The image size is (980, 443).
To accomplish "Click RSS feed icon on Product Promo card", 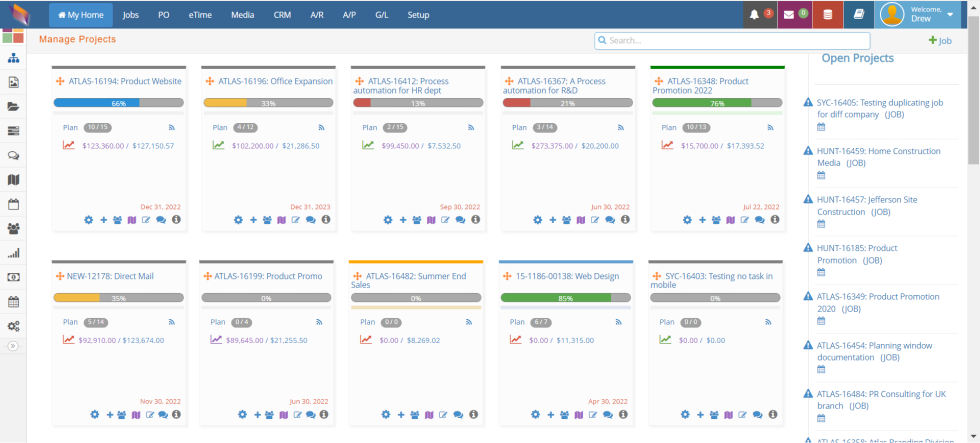I will click(x=320, y=322).
